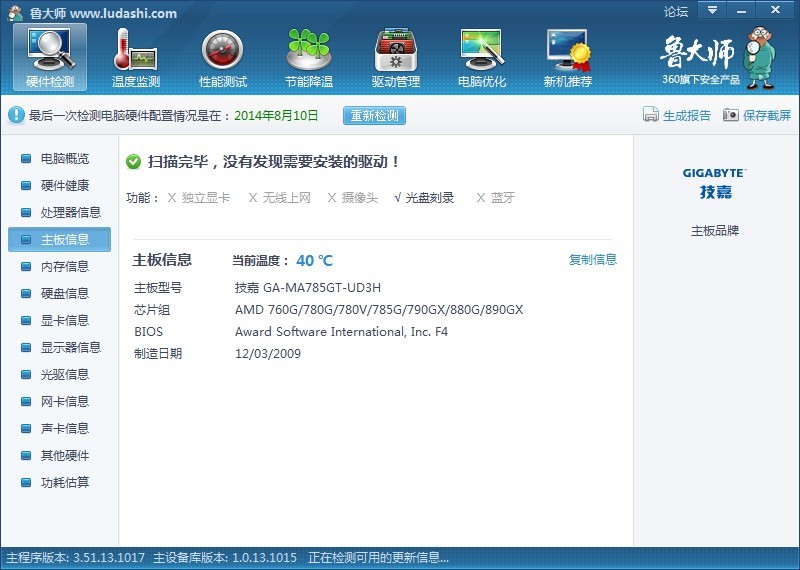This screenshot has width=800, height=570.
Task: Click the blue info exclamation icon
Action: click(x=16, y=115)
